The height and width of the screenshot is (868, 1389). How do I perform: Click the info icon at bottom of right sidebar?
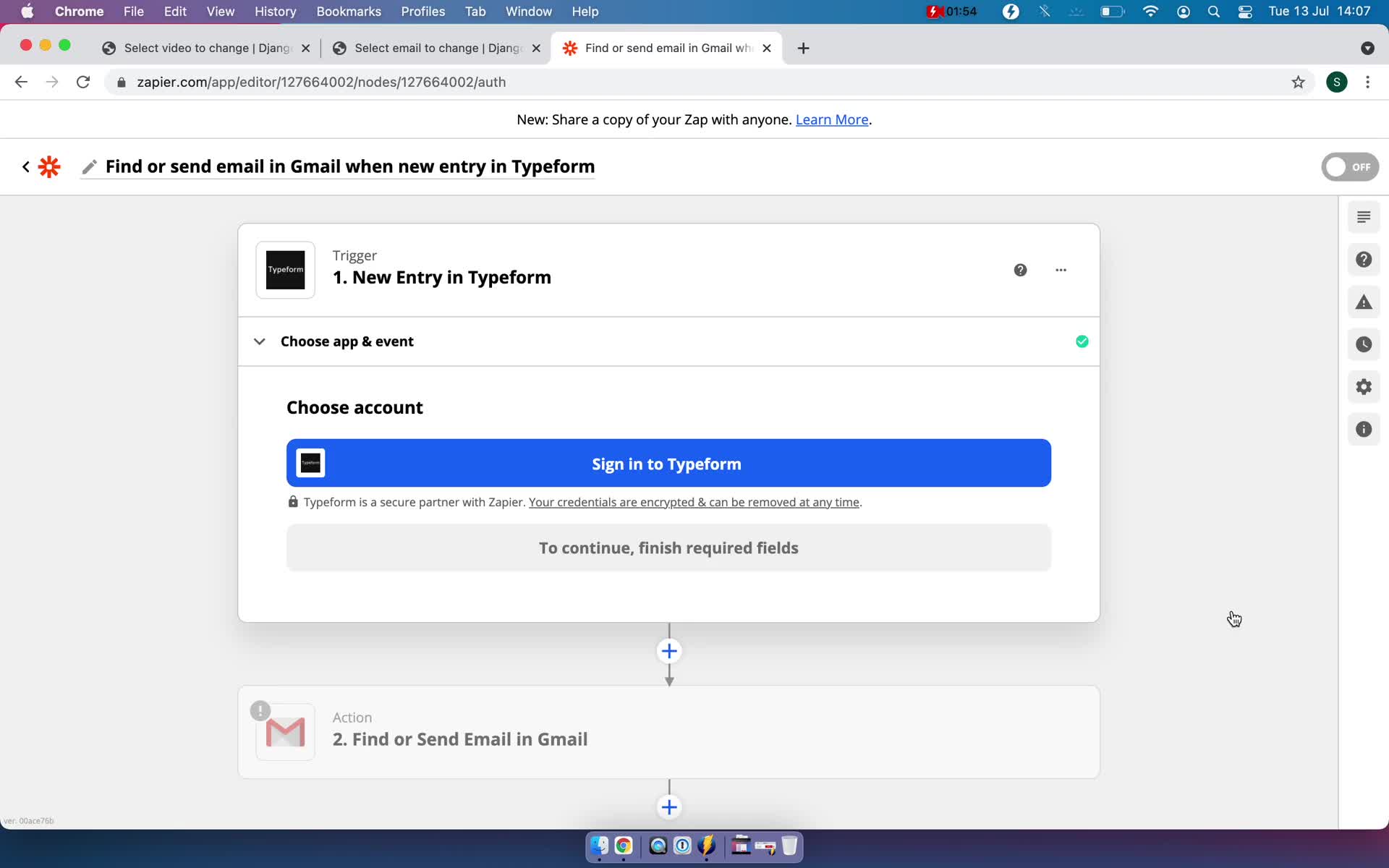click(x=1363, y=429)
